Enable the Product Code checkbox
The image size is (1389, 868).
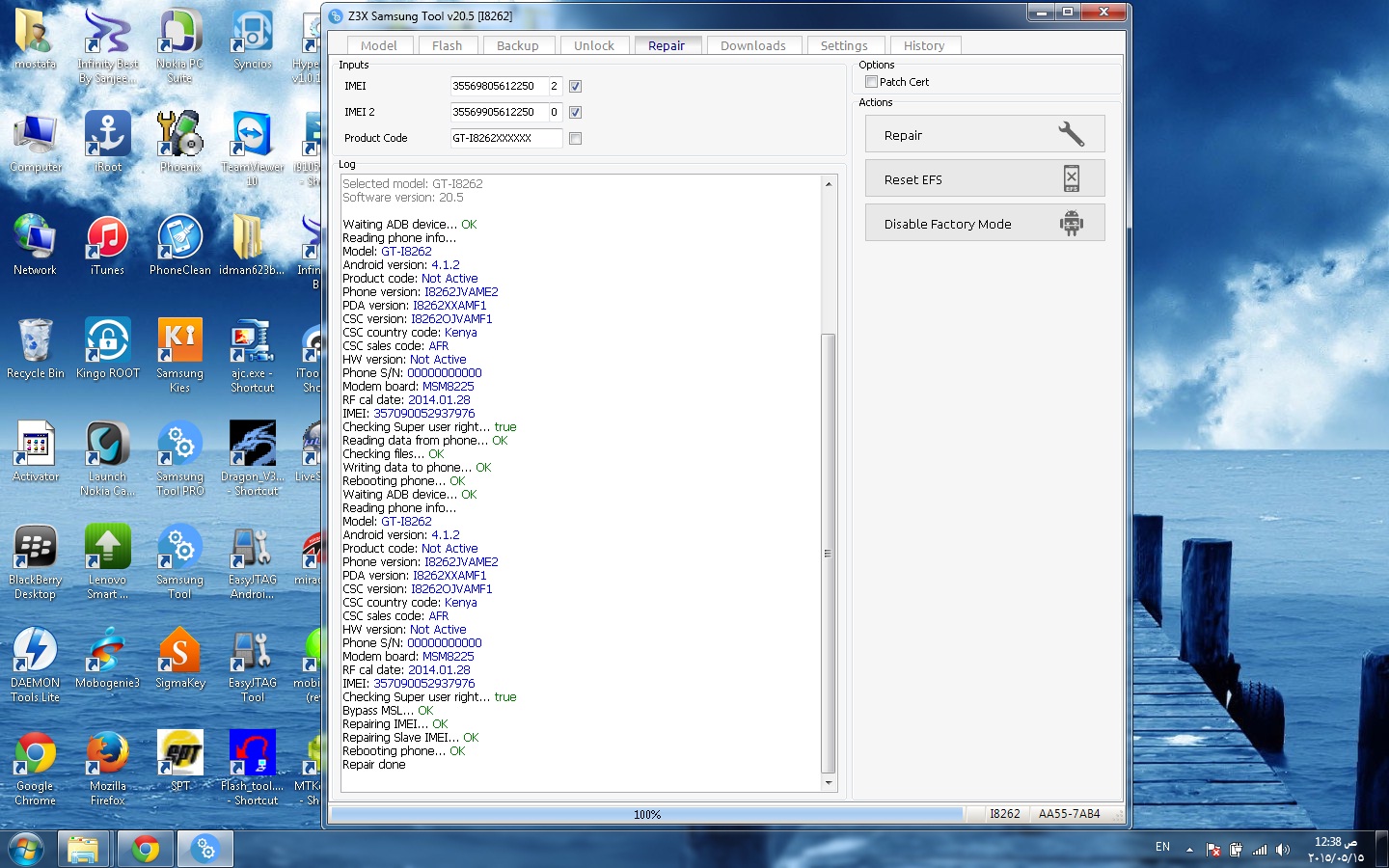pos(575,138)
